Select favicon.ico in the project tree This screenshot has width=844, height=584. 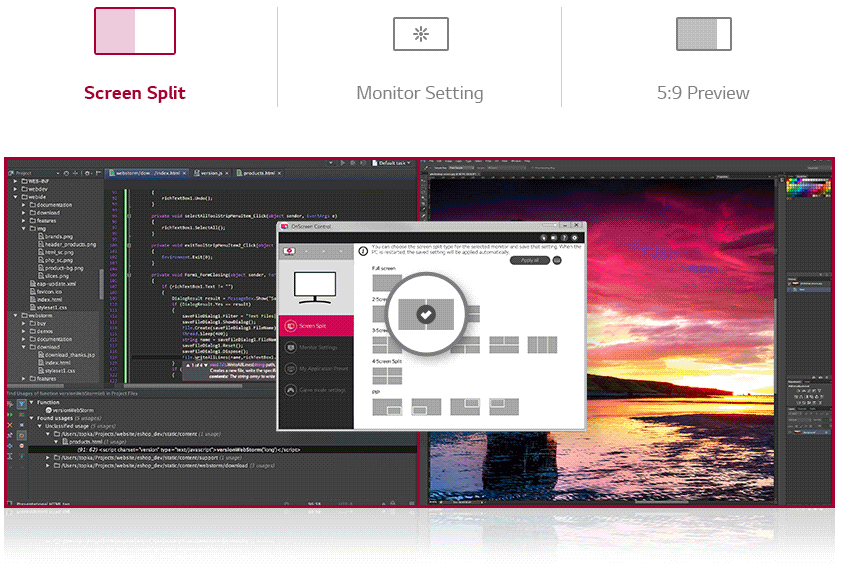47,292
